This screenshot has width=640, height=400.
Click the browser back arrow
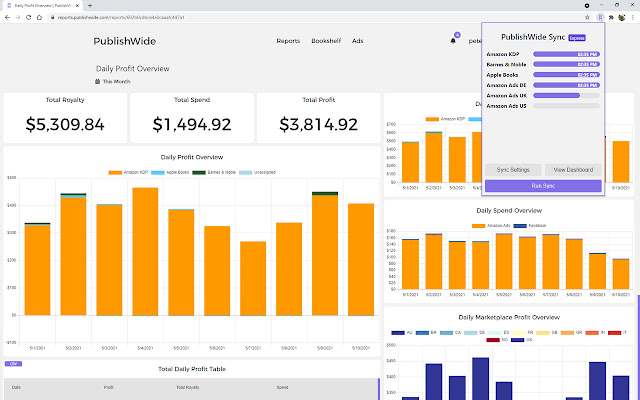7,17
